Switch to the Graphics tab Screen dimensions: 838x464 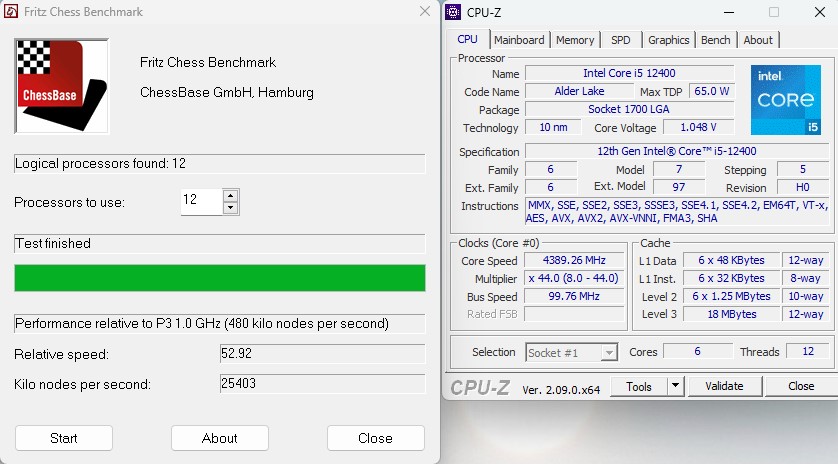click(x=669, y=40)
